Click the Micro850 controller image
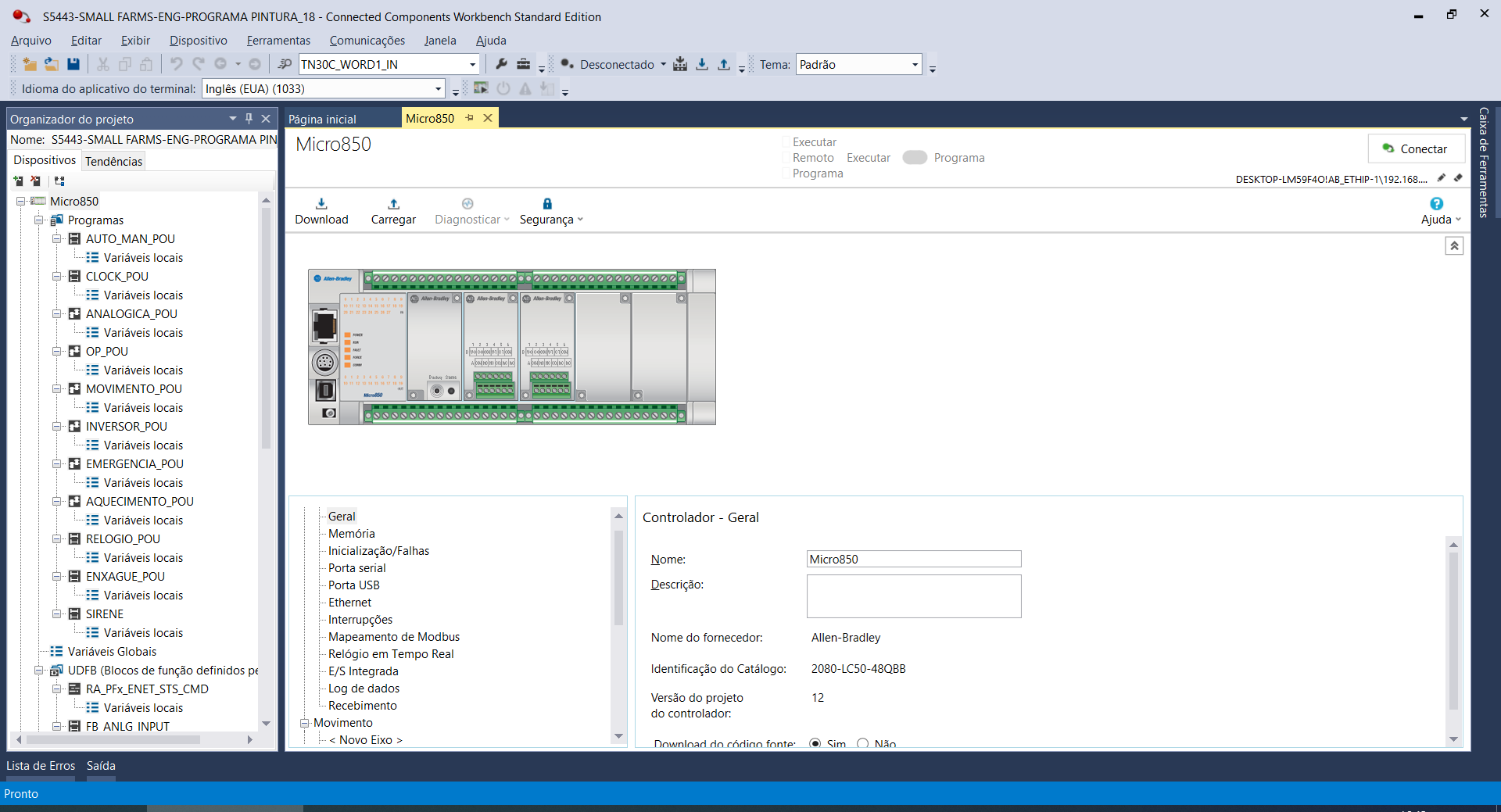The width and height of the screenshot is (1501, 812). coord(512,347)
